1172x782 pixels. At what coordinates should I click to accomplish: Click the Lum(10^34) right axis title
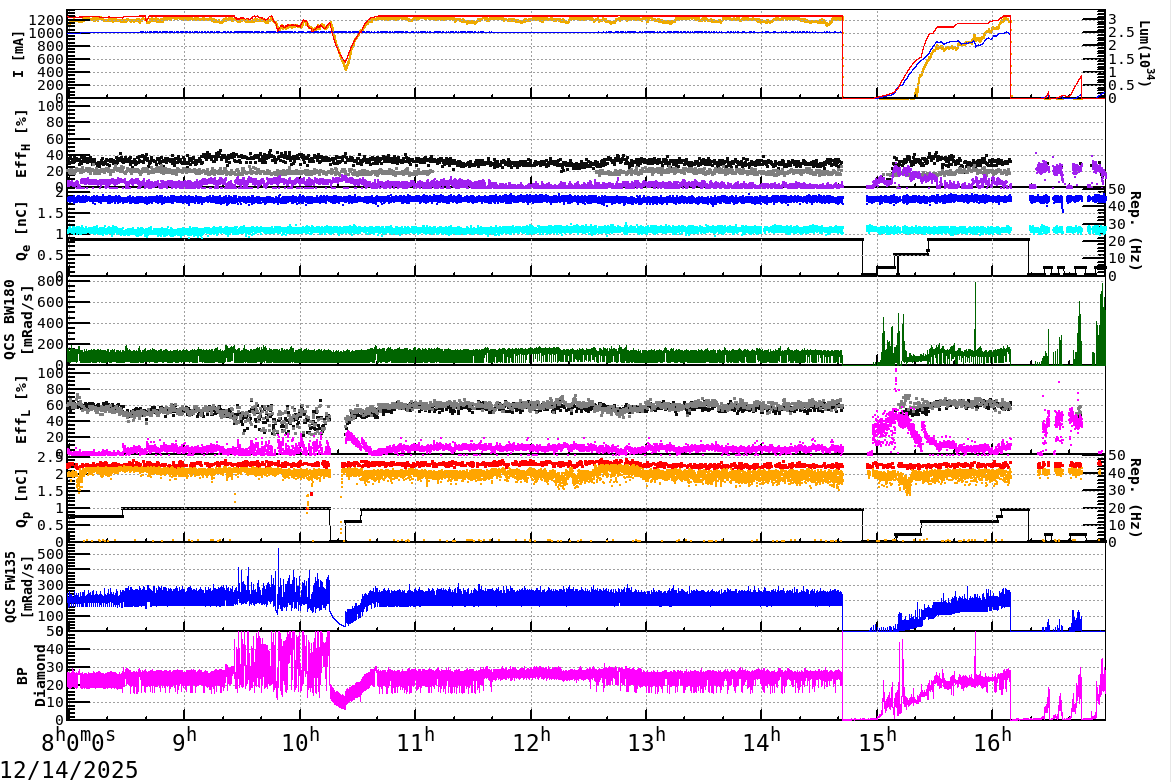[x=1148, y=56]
